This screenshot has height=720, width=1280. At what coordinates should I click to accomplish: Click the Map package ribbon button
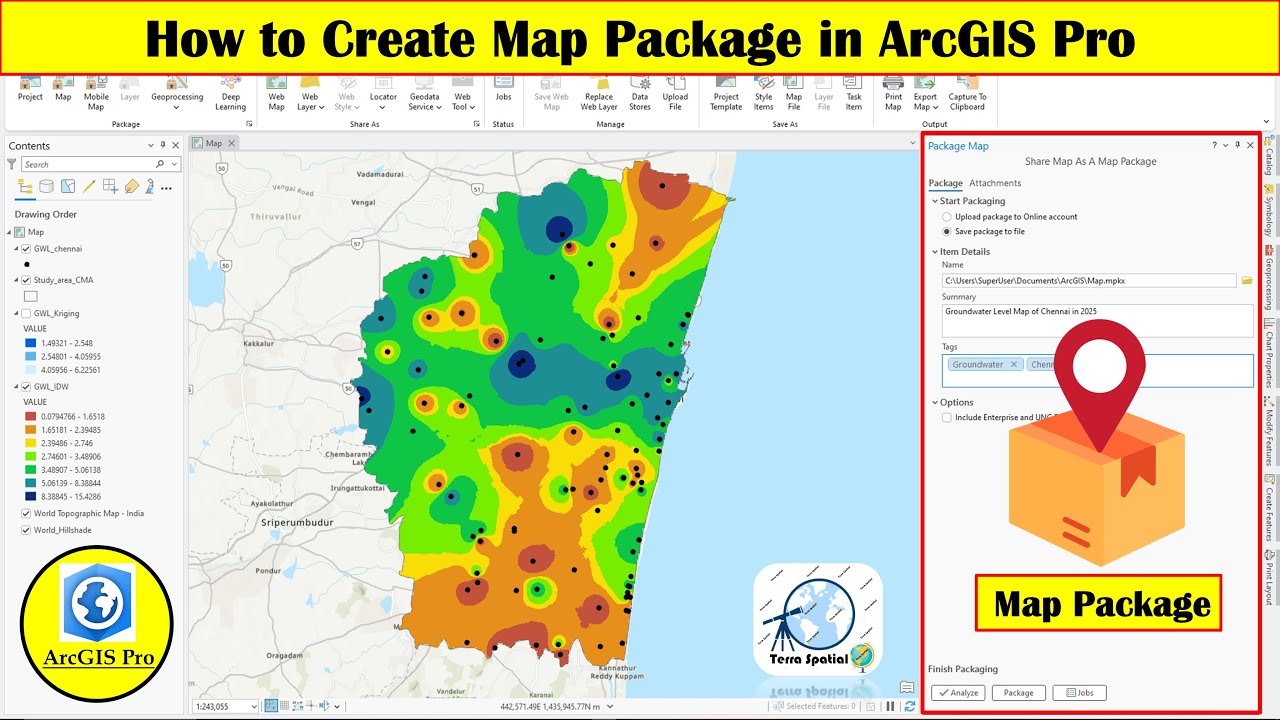click(x=63, y=90)
